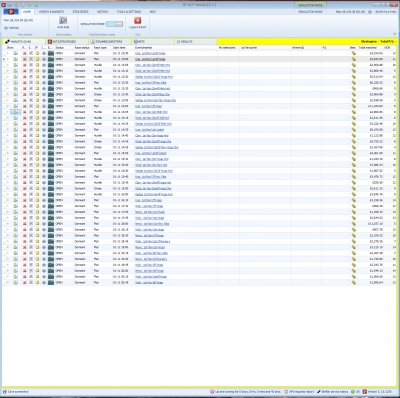This screenshot has width=400, height=398.
Task: Expand the seventh market row arrow
Action: tap(8, 88)
